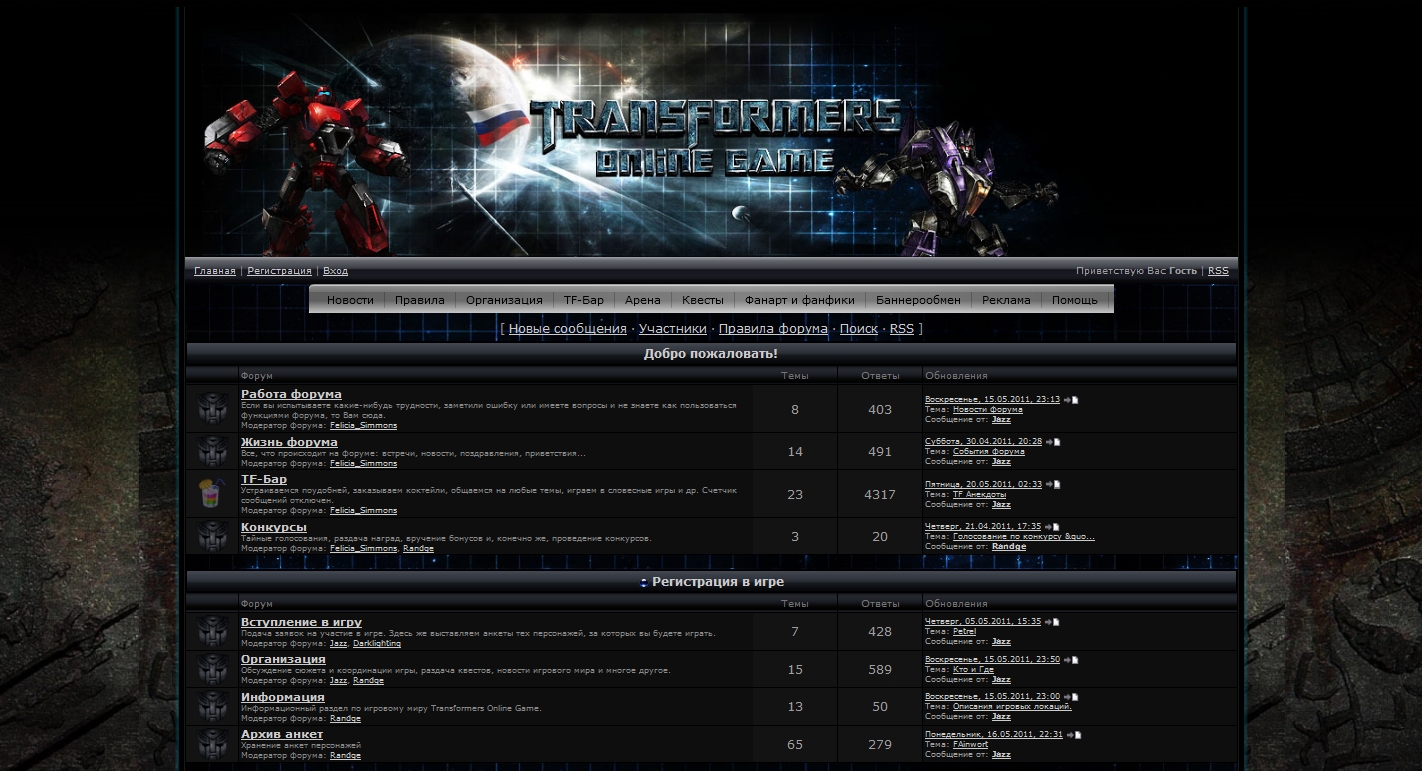This screenshot has width=1422, height=771.
Task: Open the Новости menu tab
Action: pos(350,300)
